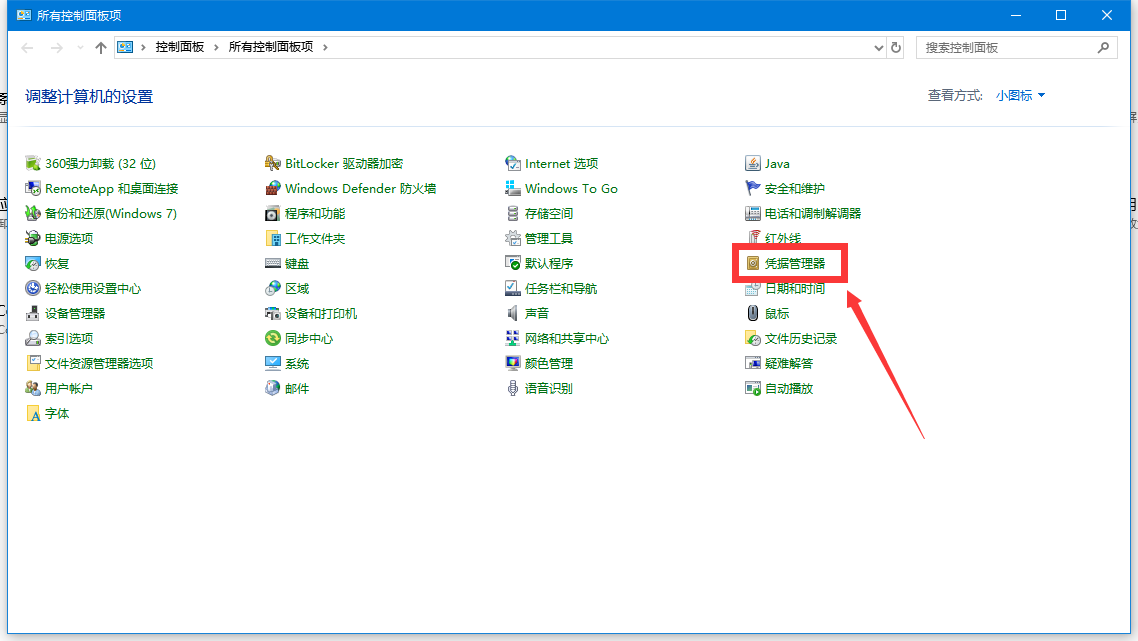Open the 日期和时间 icon
Viewport: 1138px width, 641px height.
[x=753, y=288]
